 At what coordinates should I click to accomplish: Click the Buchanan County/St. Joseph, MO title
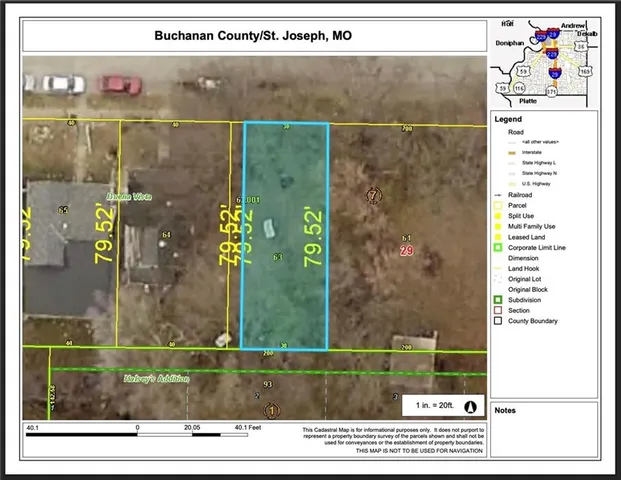click(251, 36)
